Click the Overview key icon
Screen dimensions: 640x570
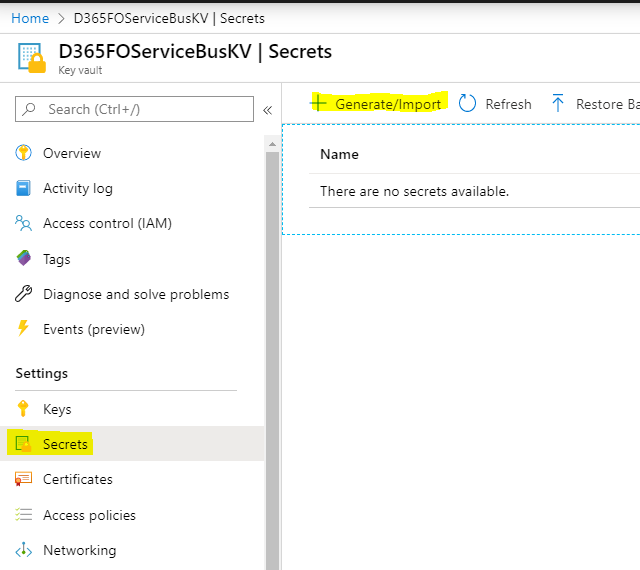point(23,153)
